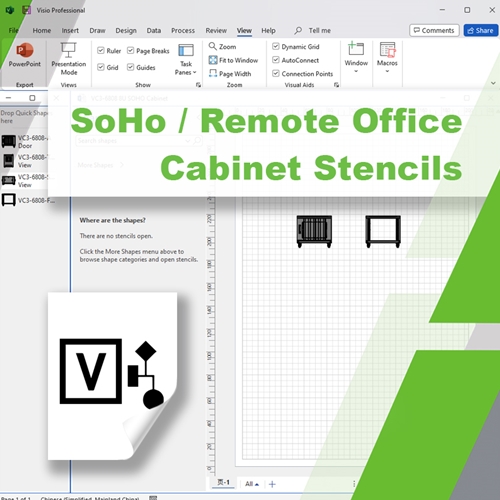This screenshot has width=500, height=500.
Task: Open the Comments pane
Action: 434,30
